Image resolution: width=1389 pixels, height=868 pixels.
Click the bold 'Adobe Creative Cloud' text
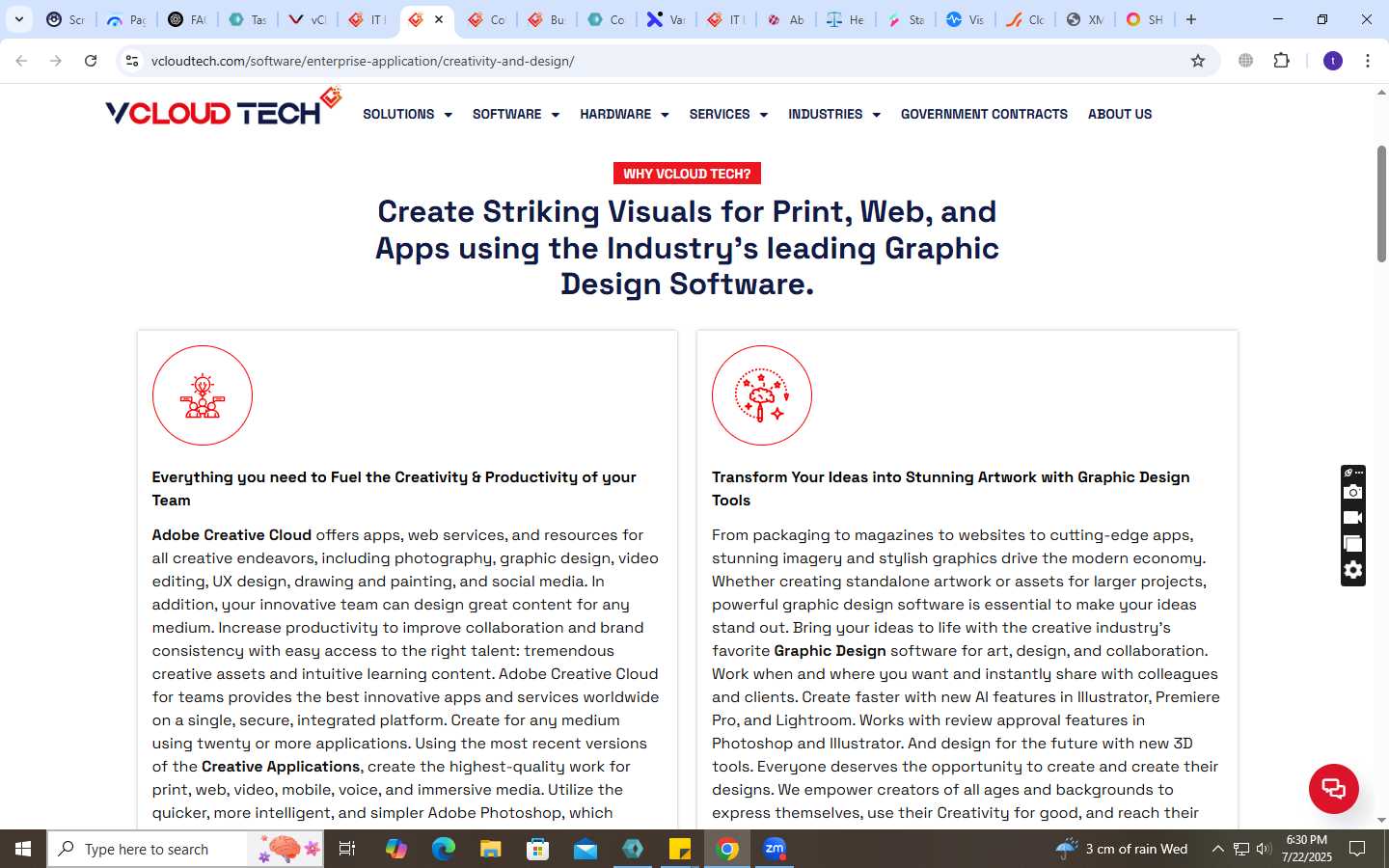[x=231, y=534]
